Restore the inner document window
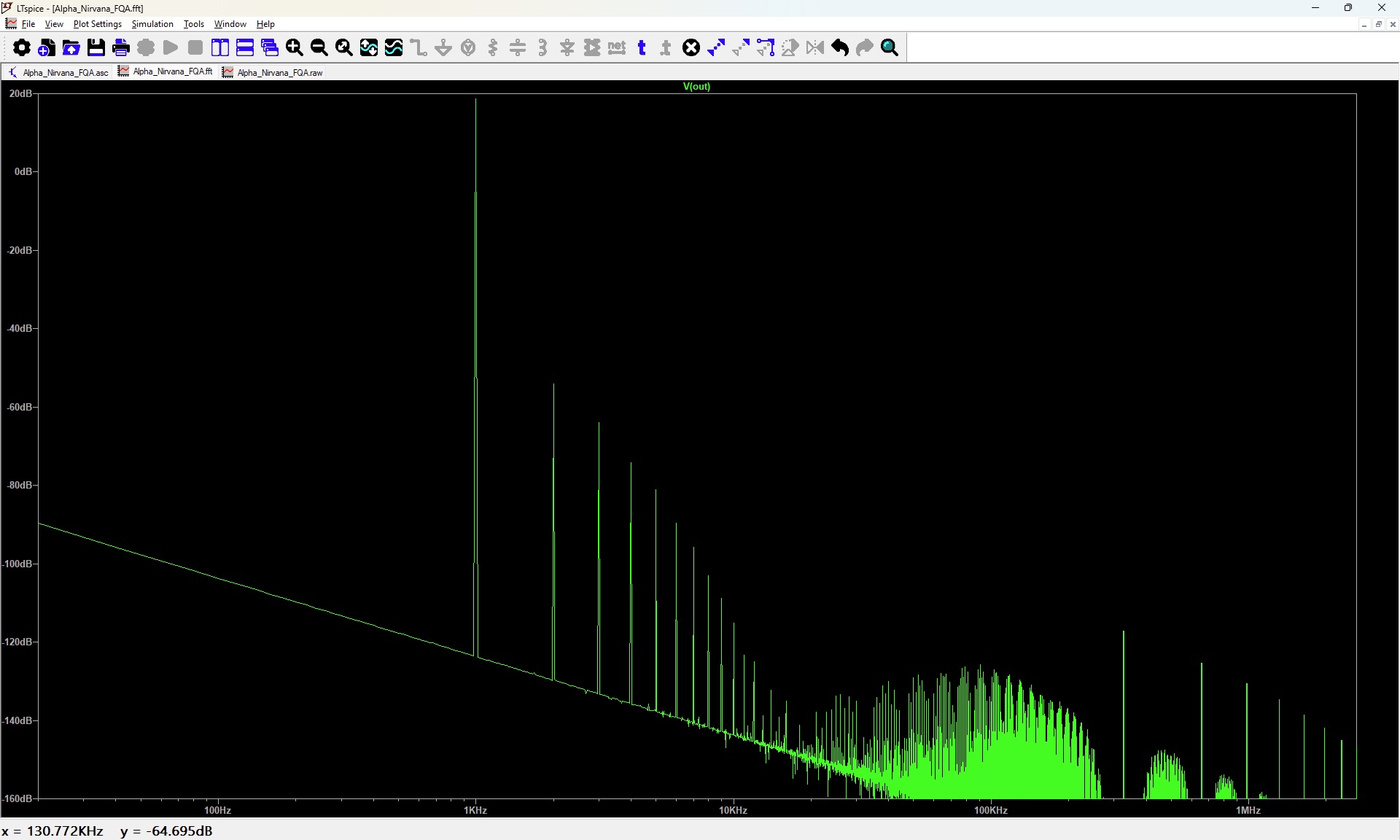 tap(1378, 24)
